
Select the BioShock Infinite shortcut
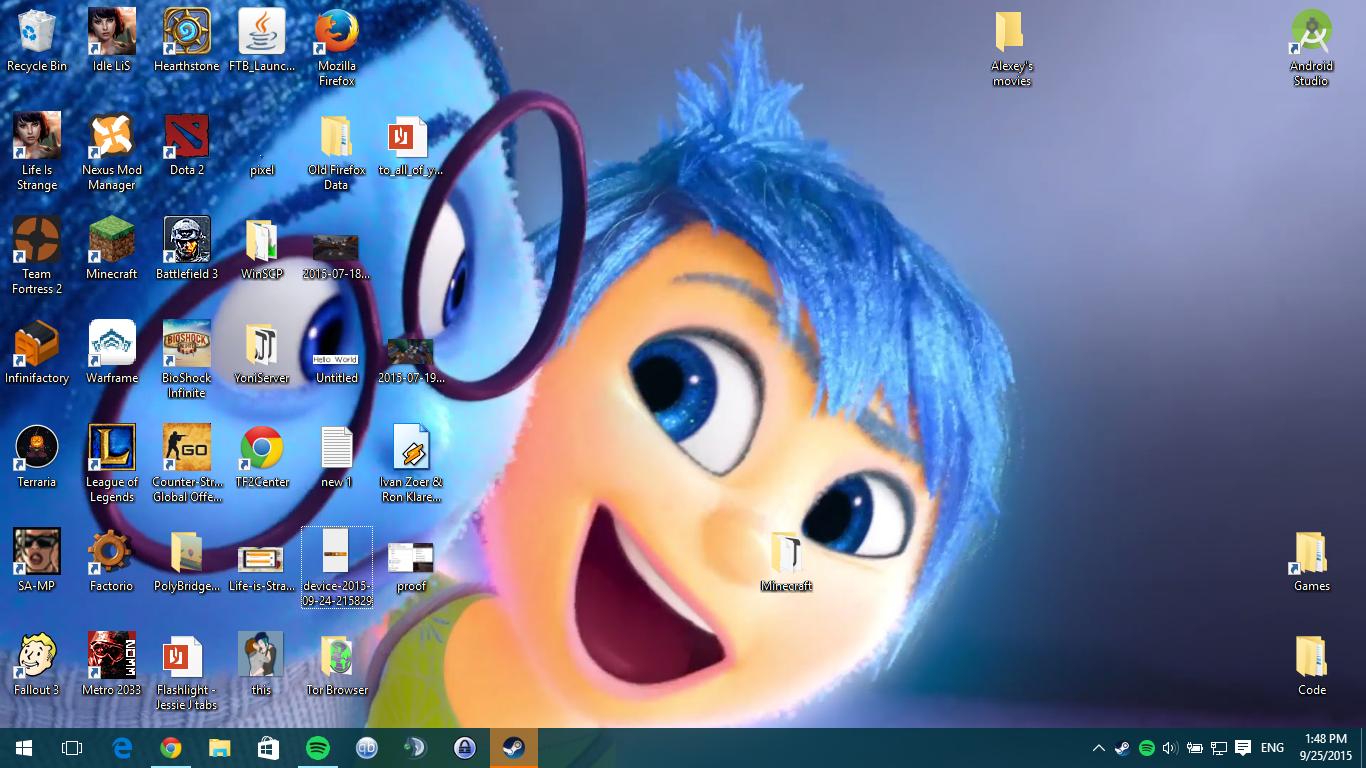[x=186, y=359]
